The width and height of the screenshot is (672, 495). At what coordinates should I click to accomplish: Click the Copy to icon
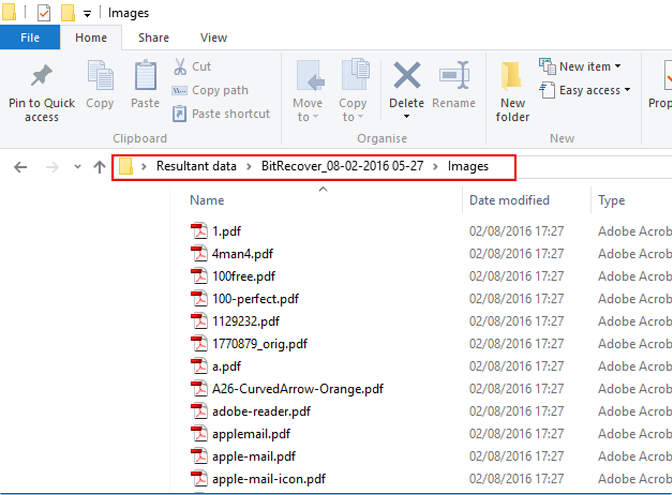[x=355, y=74]
